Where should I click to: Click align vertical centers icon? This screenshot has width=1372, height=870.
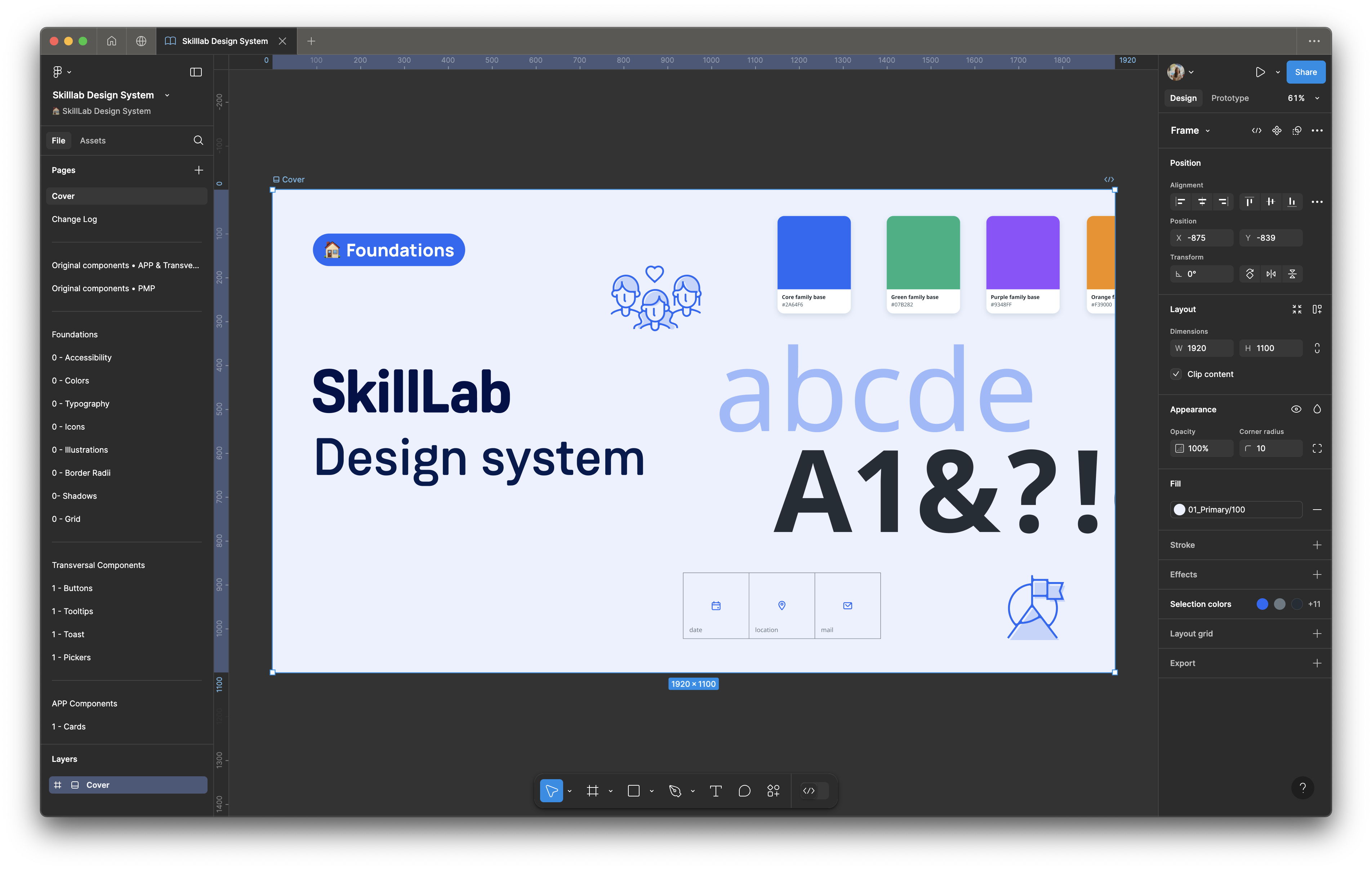click(x=1271, y=201)
